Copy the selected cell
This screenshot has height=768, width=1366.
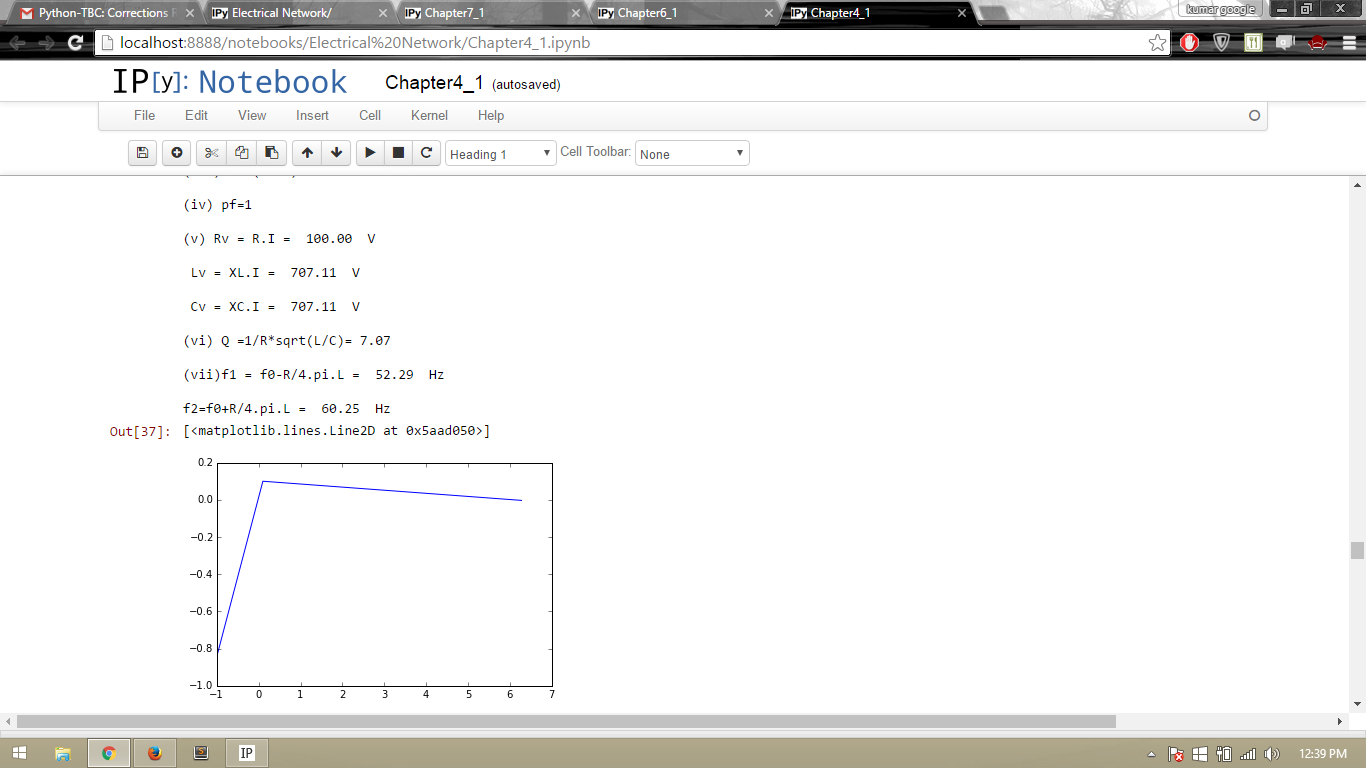click(241, 153)
